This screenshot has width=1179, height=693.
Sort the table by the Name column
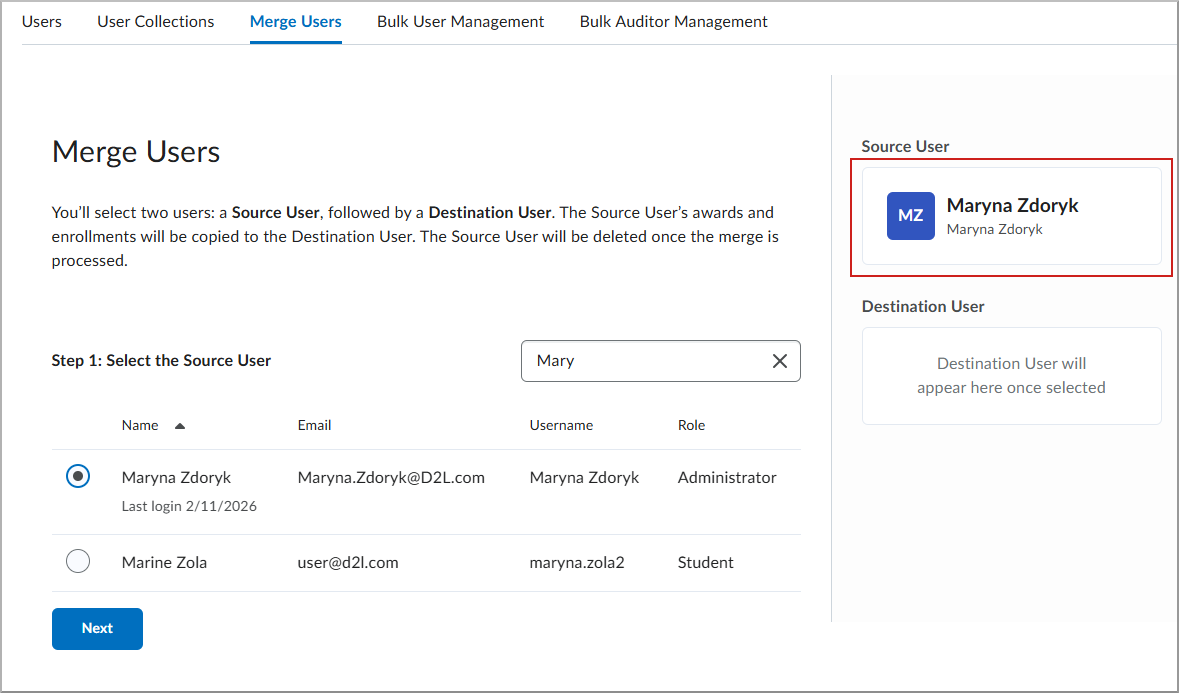(140, 425)
